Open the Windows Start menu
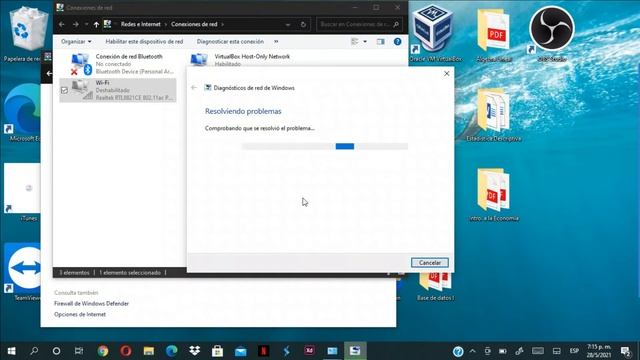The width and height of the screenshot is (640, 360). click(11, 351)
